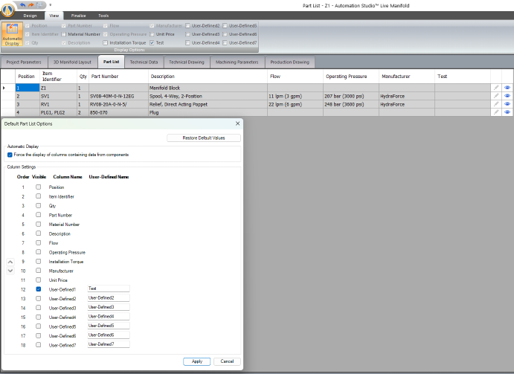This screenshot has height=374, width=514.
Task: Select the 248 bar (3600 psi) pressure cell
Action: point(351,104)
